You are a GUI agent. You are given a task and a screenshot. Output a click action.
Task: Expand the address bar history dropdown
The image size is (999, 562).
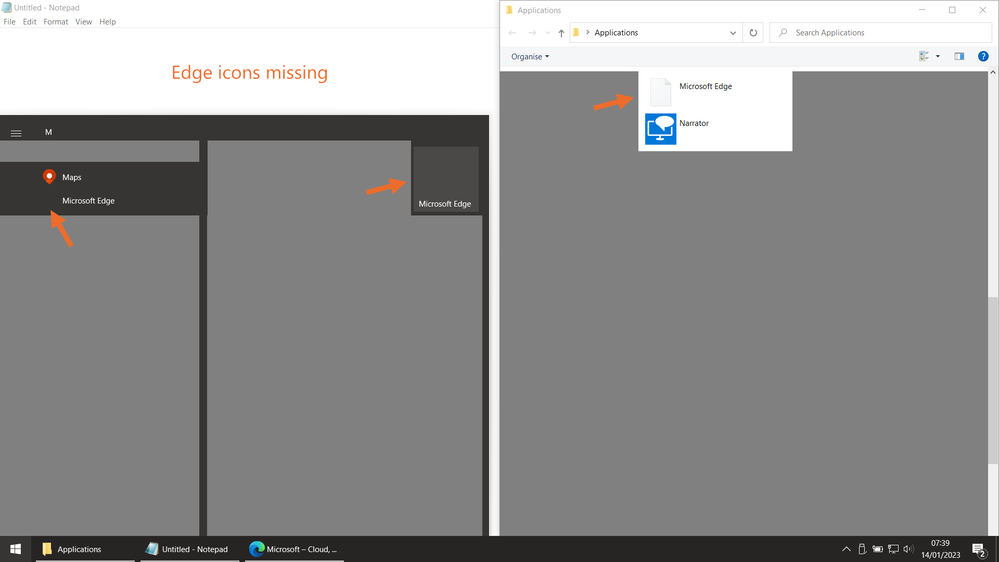pyautogui.click(x=733, y=33)
